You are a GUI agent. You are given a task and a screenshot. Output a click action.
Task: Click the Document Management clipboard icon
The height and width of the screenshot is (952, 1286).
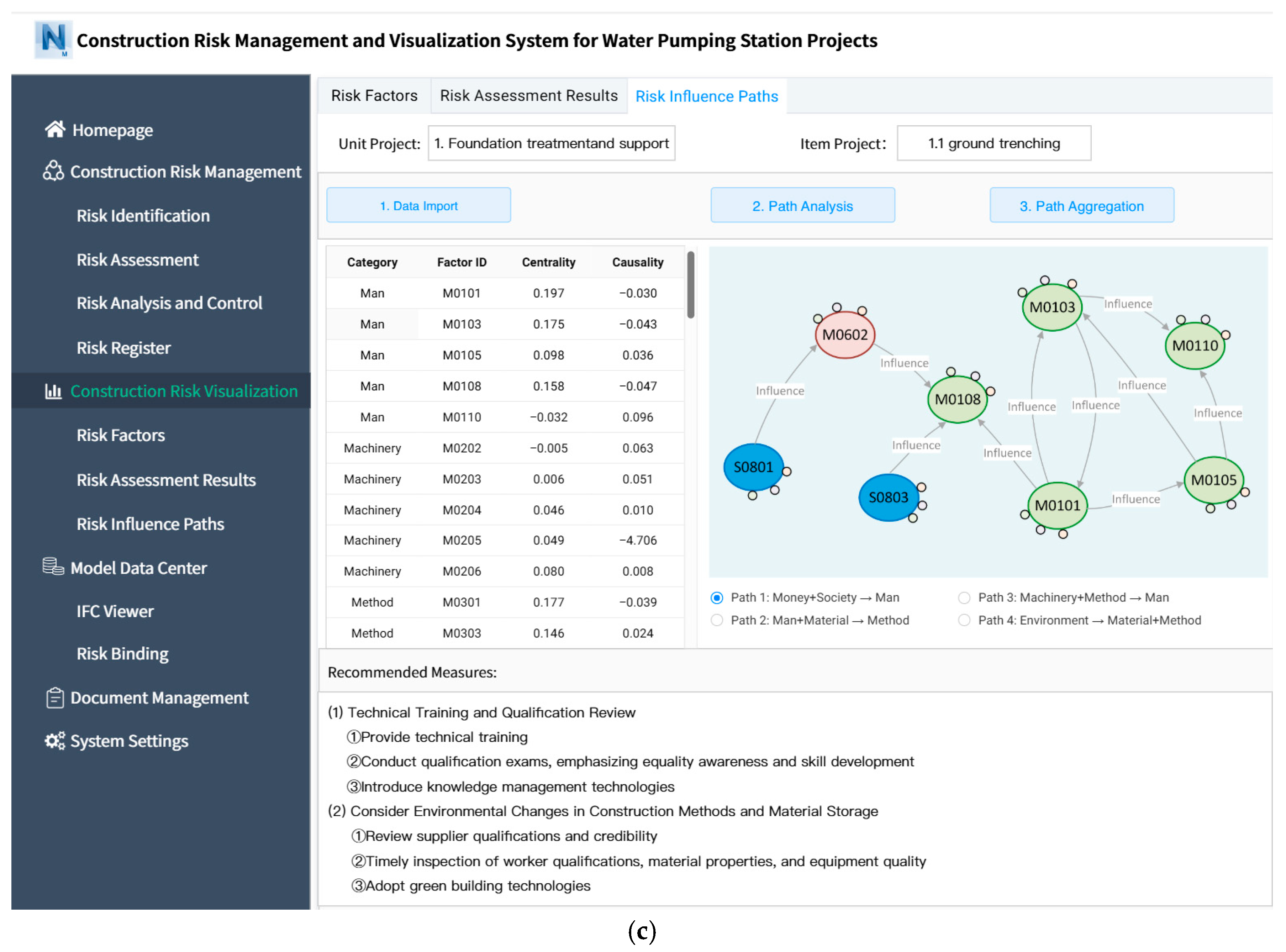click(55, 697)
